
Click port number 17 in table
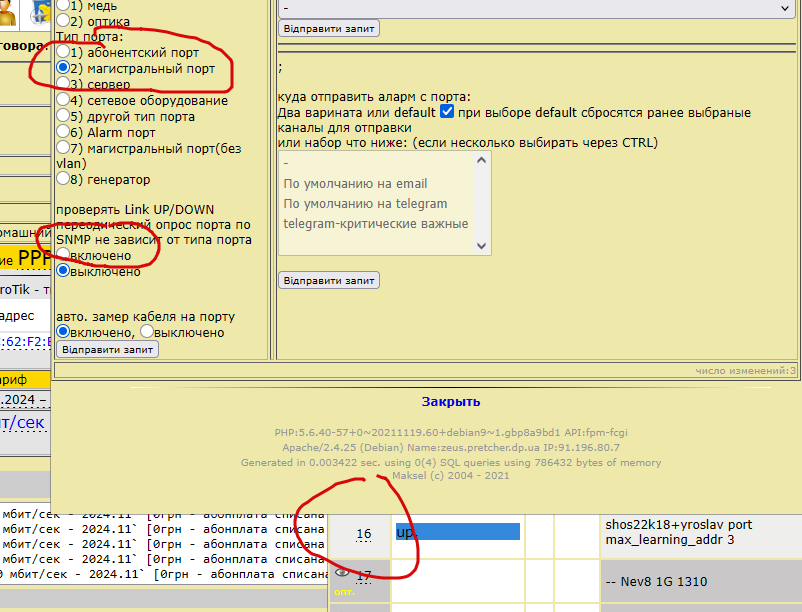[364, 576]
